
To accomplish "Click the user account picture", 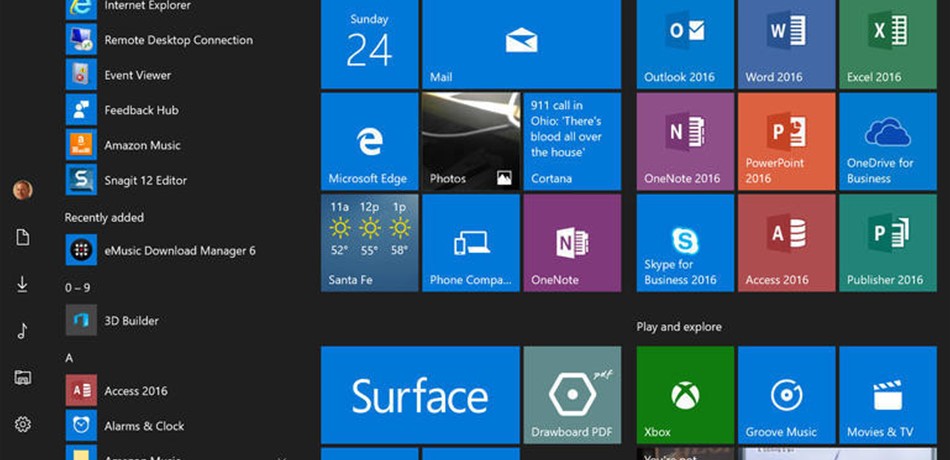I will (x=22, y=190).
